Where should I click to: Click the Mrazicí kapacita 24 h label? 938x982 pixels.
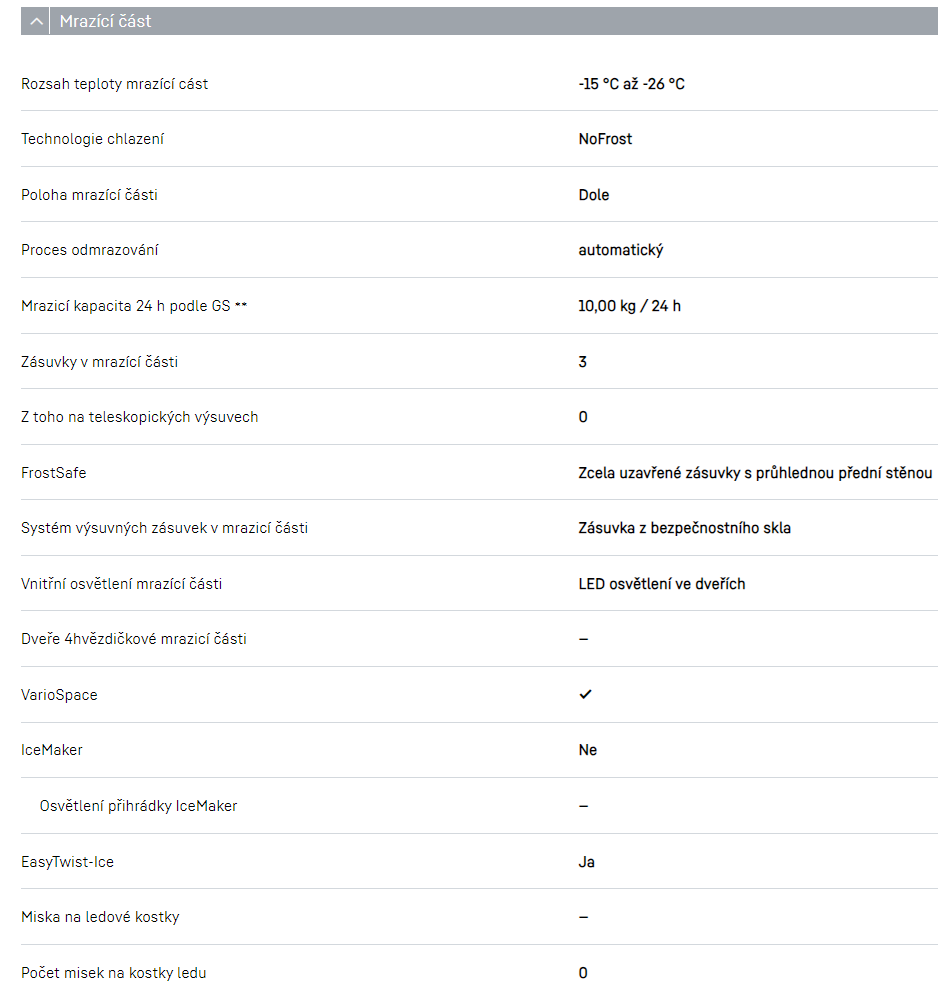click(x=134, y=306)
